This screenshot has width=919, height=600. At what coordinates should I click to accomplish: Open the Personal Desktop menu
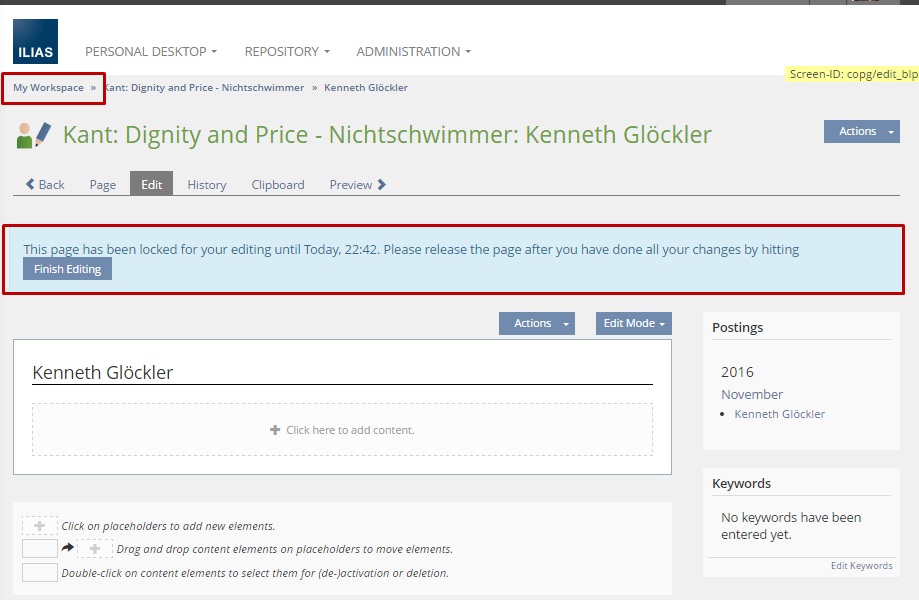click(x=151, y=51)
